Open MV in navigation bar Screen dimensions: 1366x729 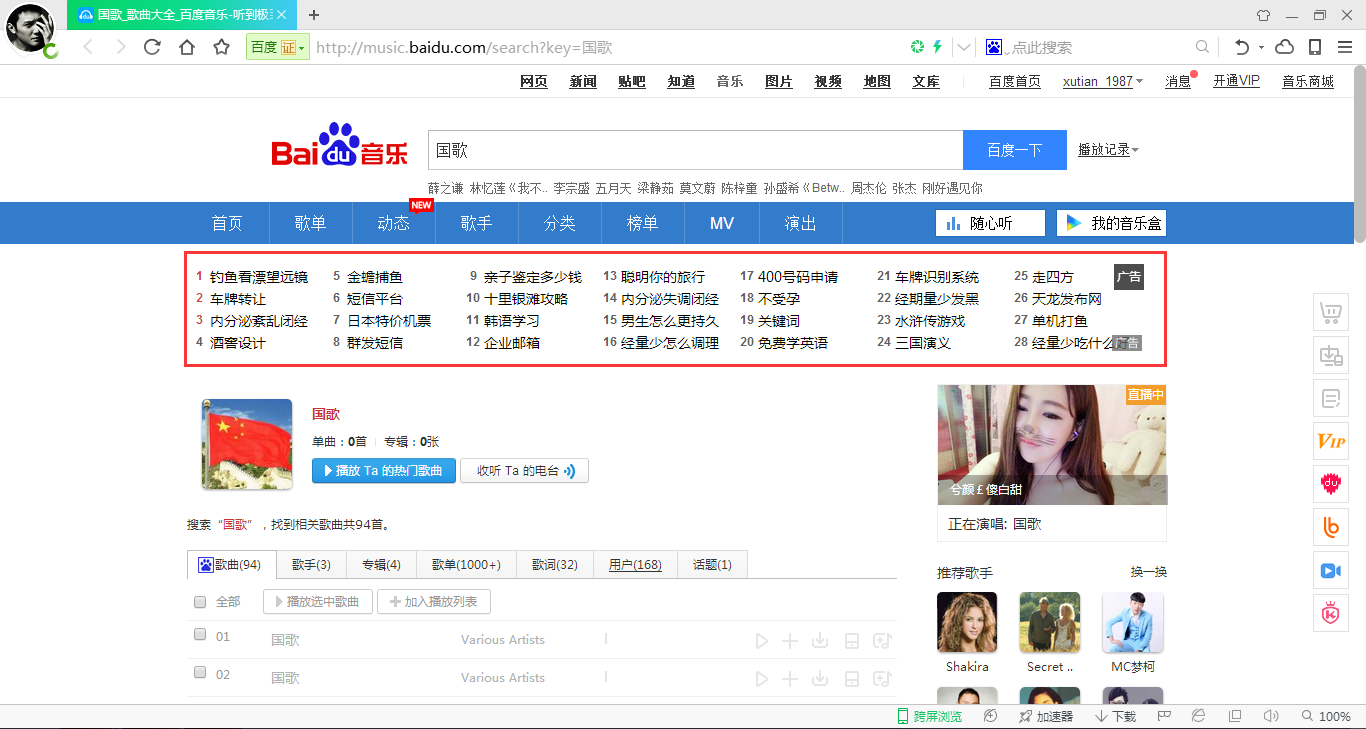pyautogui.click(x=722, y=223)
